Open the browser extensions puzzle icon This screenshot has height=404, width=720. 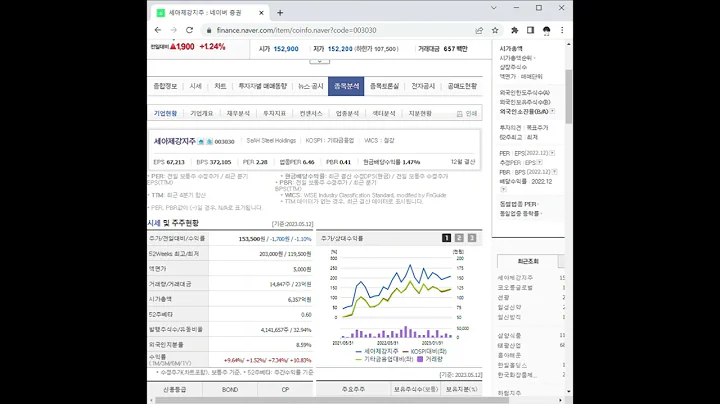click(515, 30)
